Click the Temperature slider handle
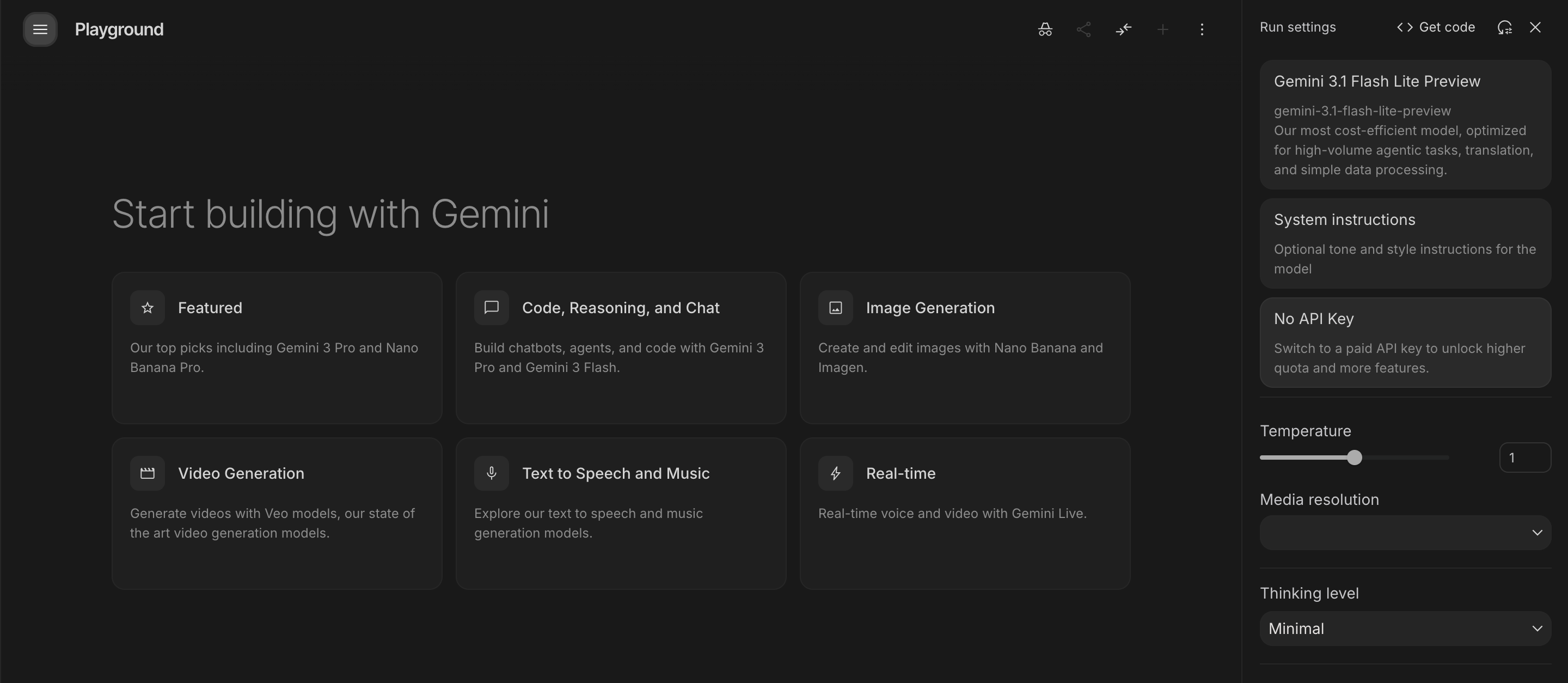Image resolution: width=1568 pixels, height=683 pixels. (x=1353, y=458)
